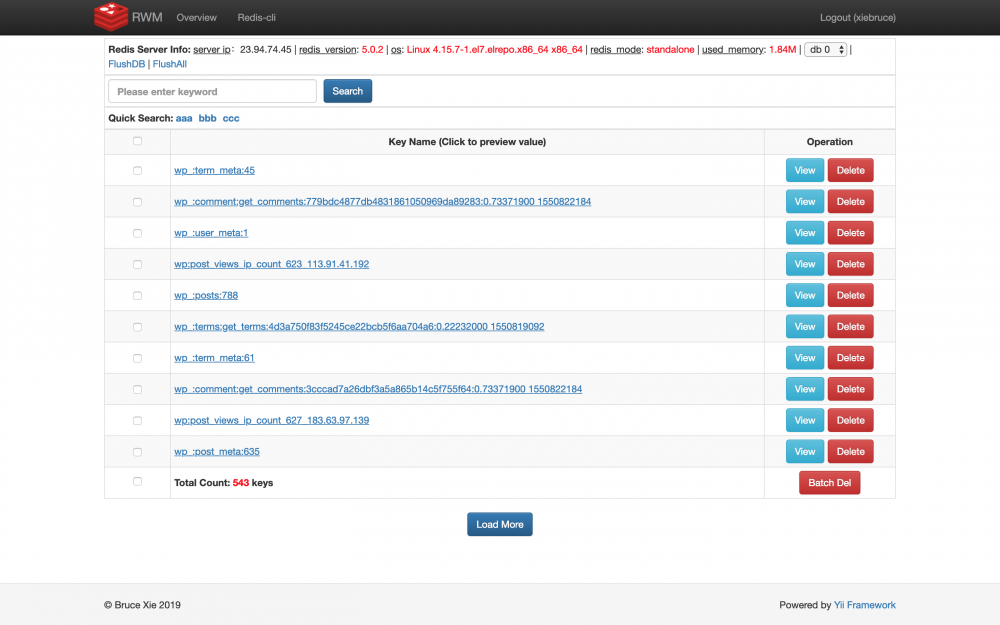Quick search for aaa
This screenshot has width=1000, height=625.
click(184, 118)
